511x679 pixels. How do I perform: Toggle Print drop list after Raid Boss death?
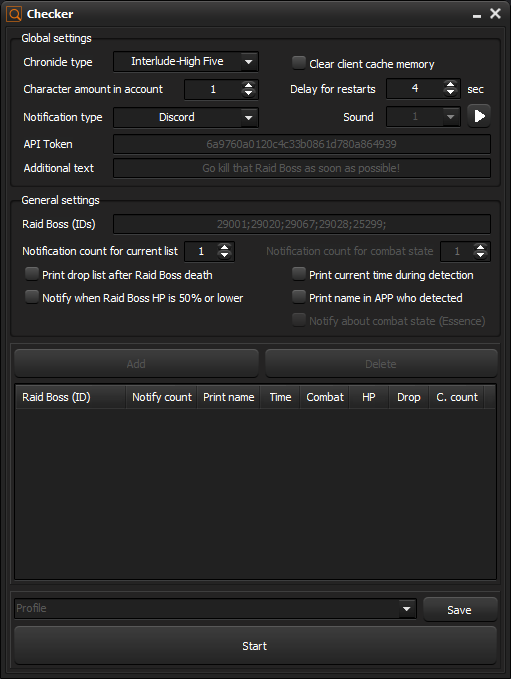[x=32, y=274]
